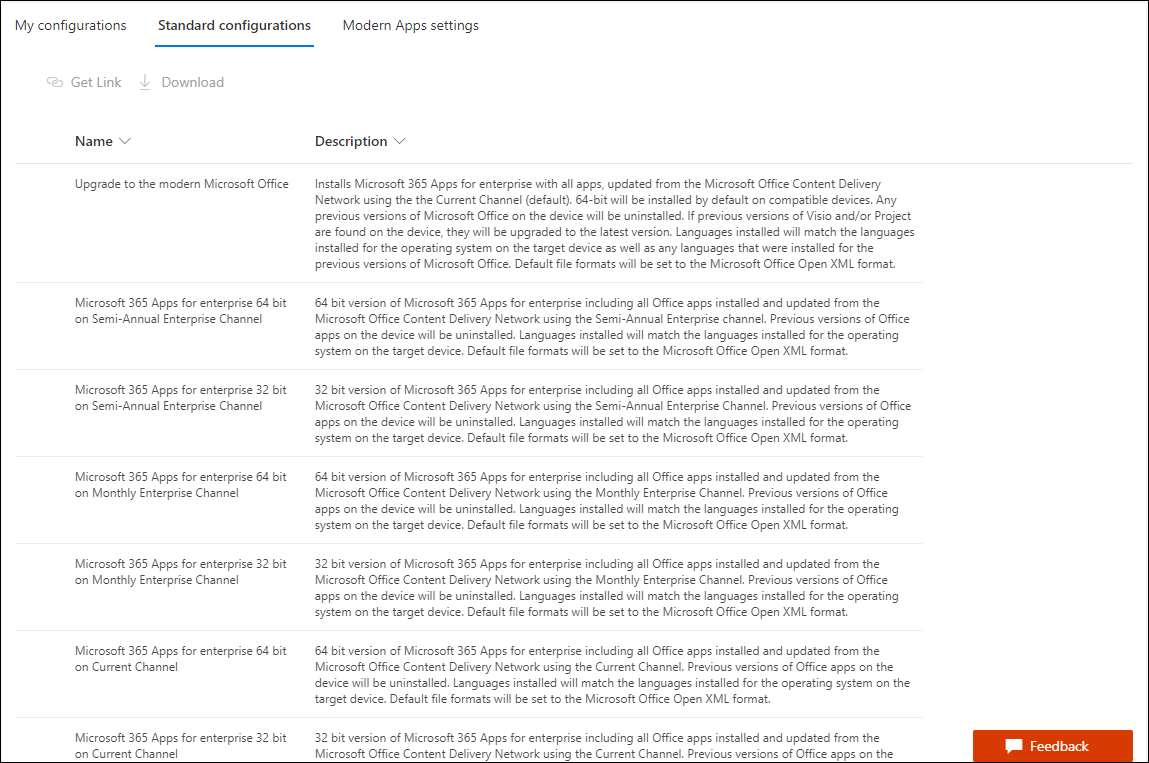This screenshot has width=1149, height=763.
Task: Click the 32 bit Monthly Enterprise description text
Action: (x=607, y=588)
